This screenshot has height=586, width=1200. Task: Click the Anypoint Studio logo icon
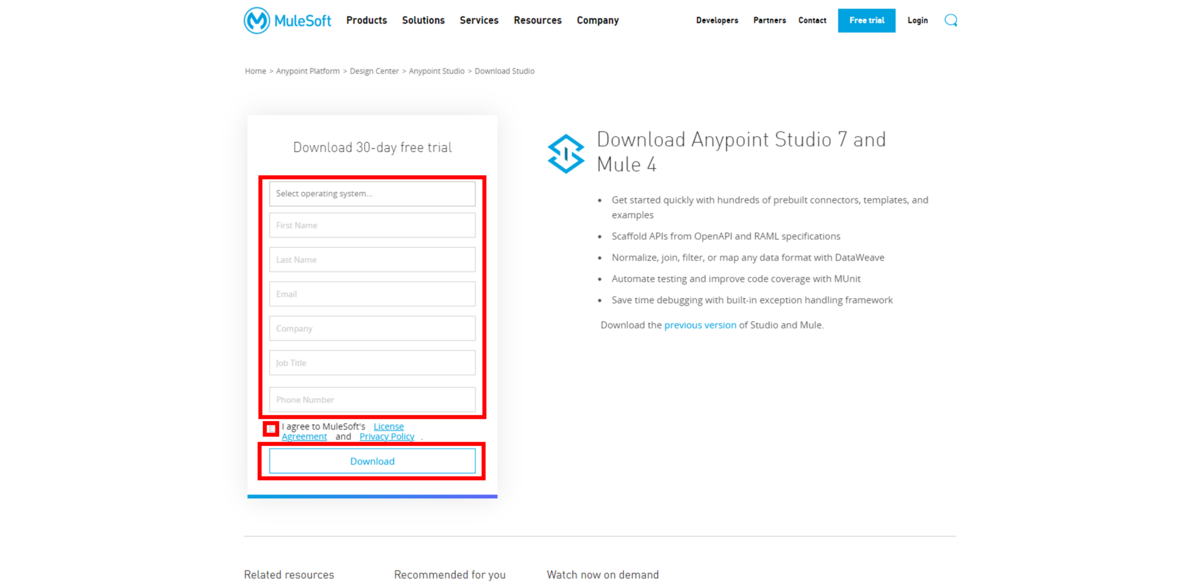pos(566,154)
